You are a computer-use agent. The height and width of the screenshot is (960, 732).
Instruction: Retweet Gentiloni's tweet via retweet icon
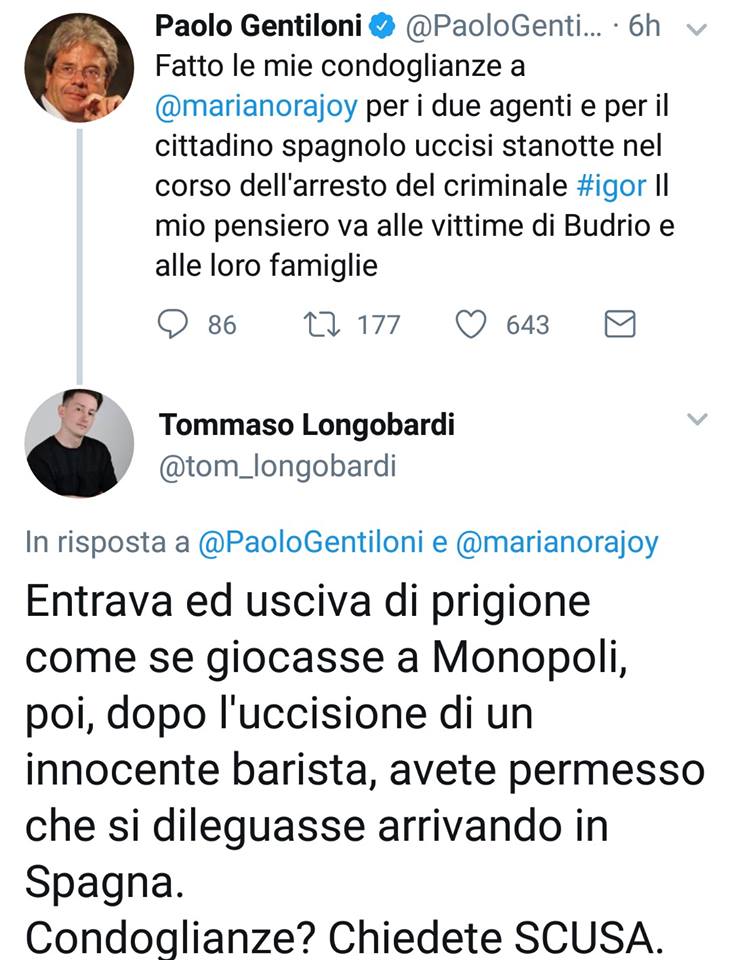323,324
